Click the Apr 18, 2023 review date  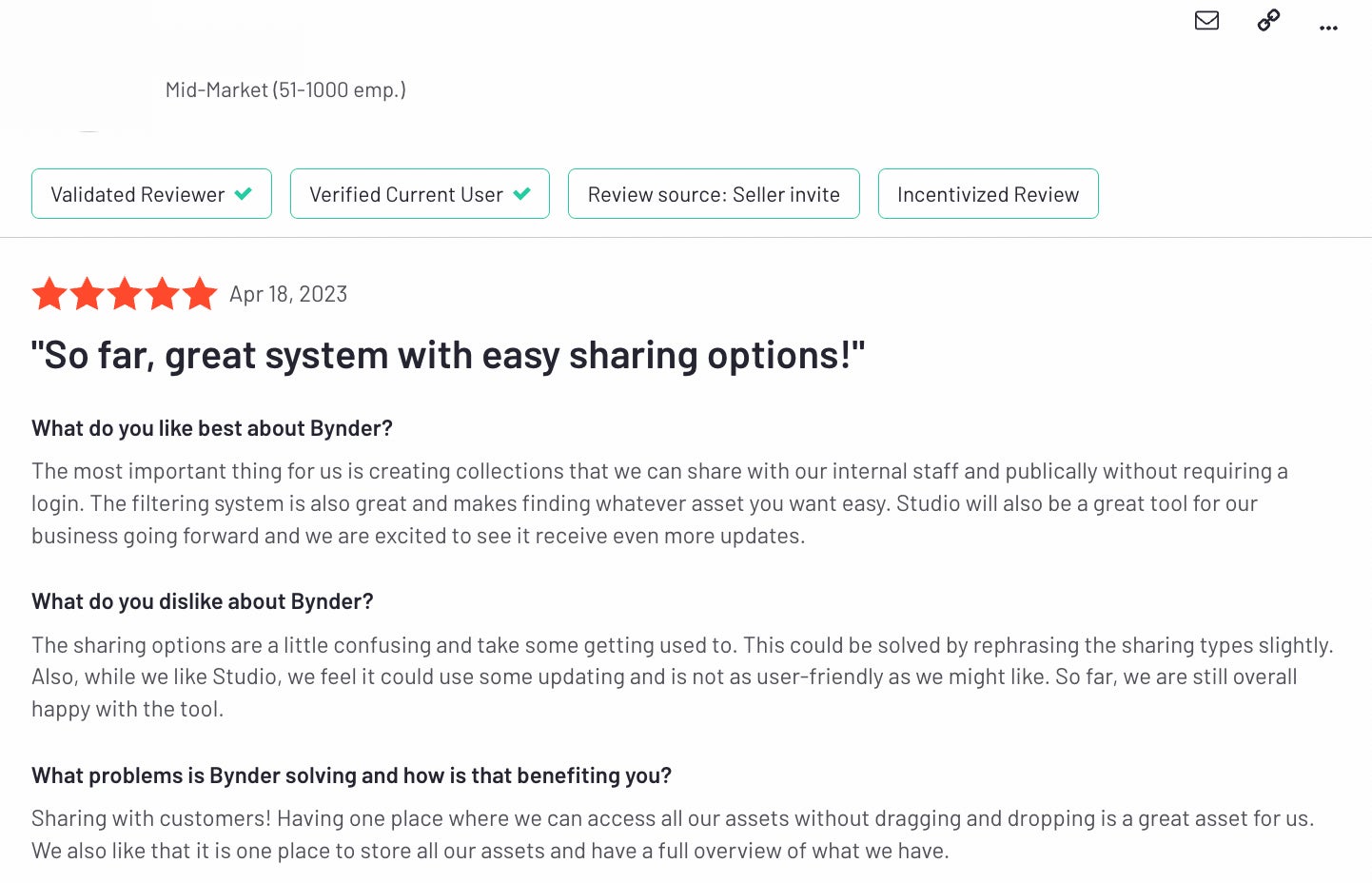point(288,294)
